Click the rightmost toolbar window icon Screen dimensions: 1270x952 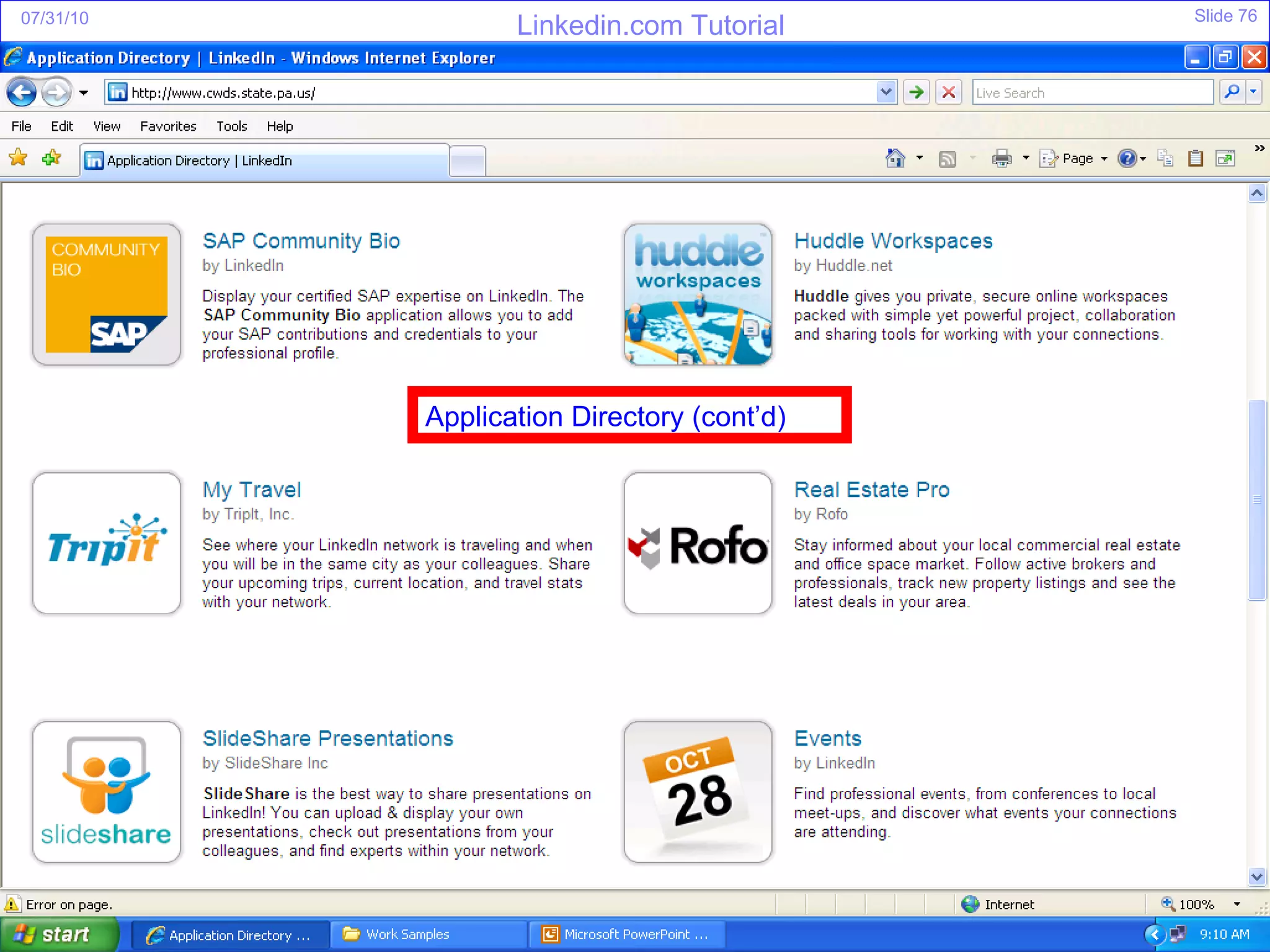coord(1225,159)
